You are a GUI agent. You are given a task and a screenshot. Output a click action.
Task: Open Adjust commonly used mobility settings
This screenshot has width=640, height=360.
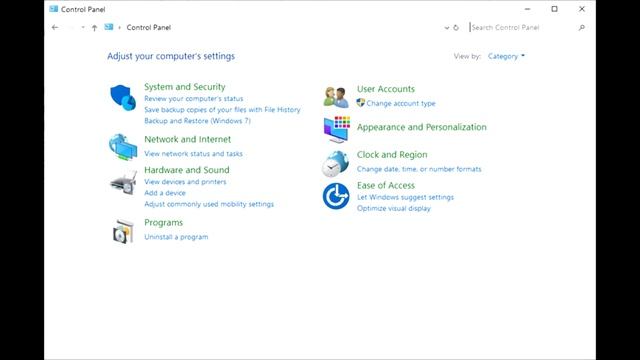pos(209,204)
